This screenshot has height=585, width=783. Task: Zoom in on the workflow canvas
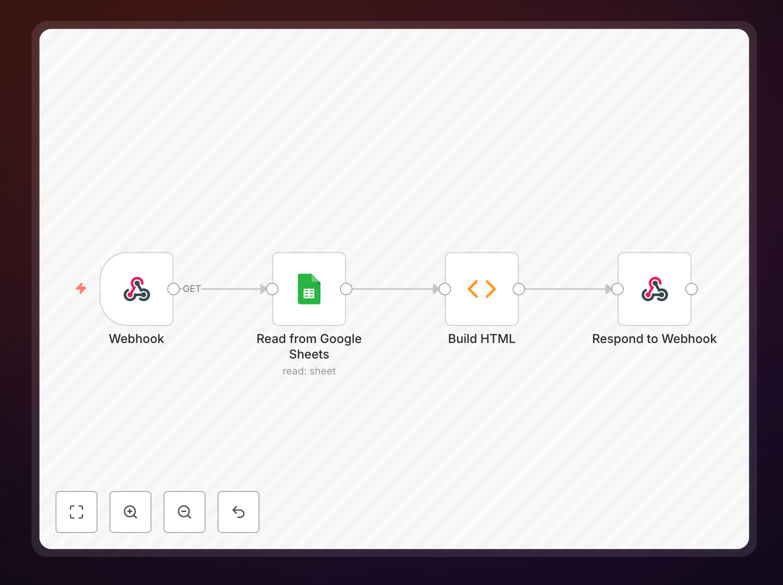point(130,512)
